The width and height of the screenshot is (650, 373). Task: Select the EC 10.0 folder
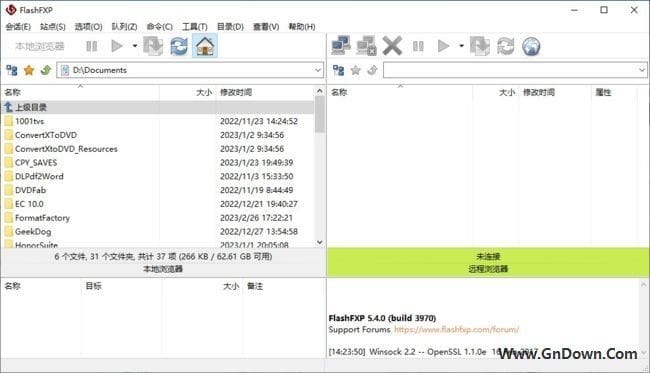158,204
